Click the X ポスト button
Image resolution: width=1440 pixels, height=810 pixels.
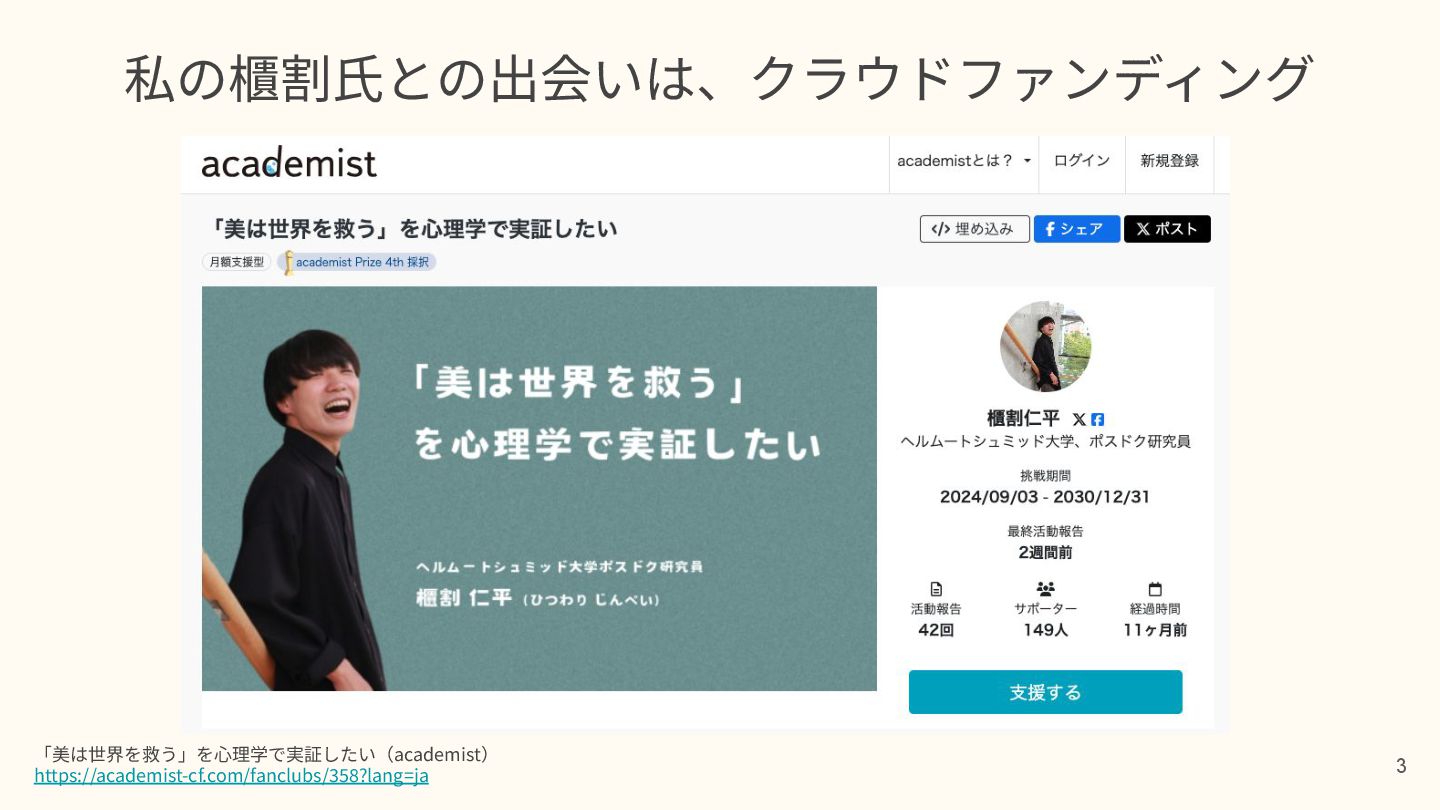(x=1167, y=229)
